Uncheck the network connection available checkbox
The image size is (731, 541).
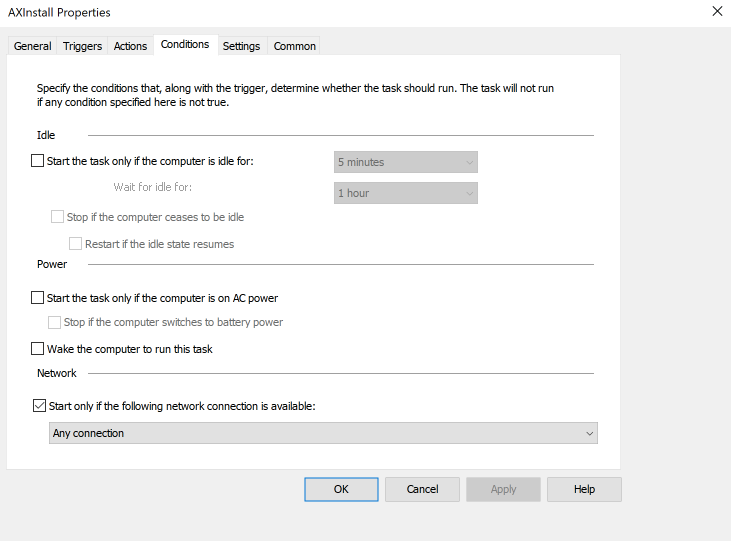(40, 406)
